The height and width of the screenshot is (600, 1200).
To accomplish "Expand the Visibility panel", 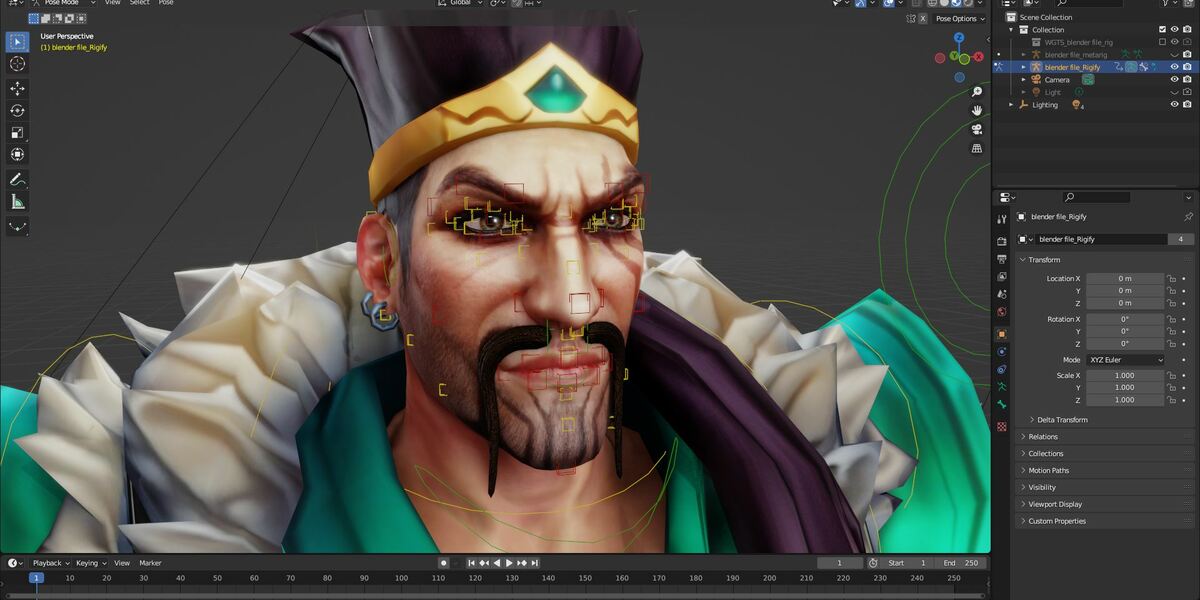I will [1042, 488].
